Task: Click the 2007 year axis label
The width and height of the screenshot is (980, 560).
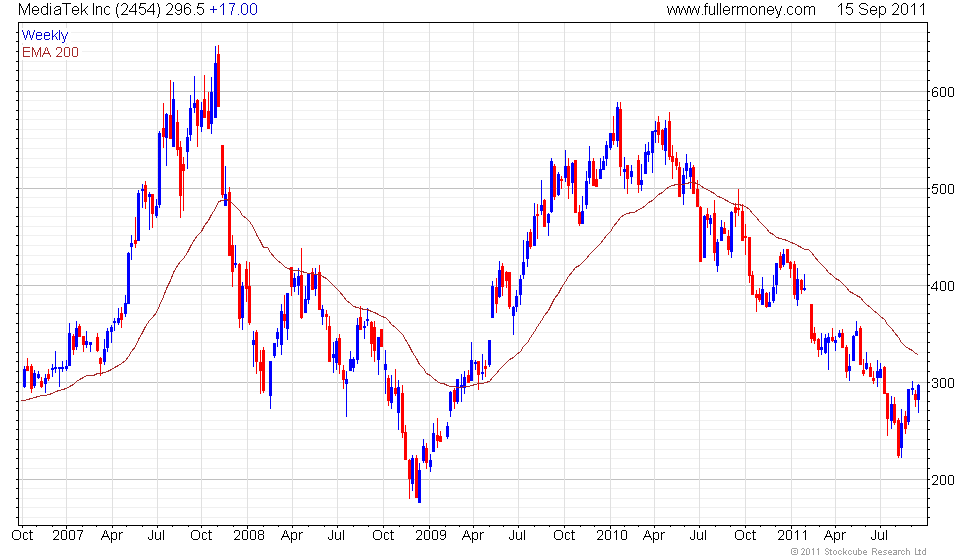Action: tap(68, 536)
